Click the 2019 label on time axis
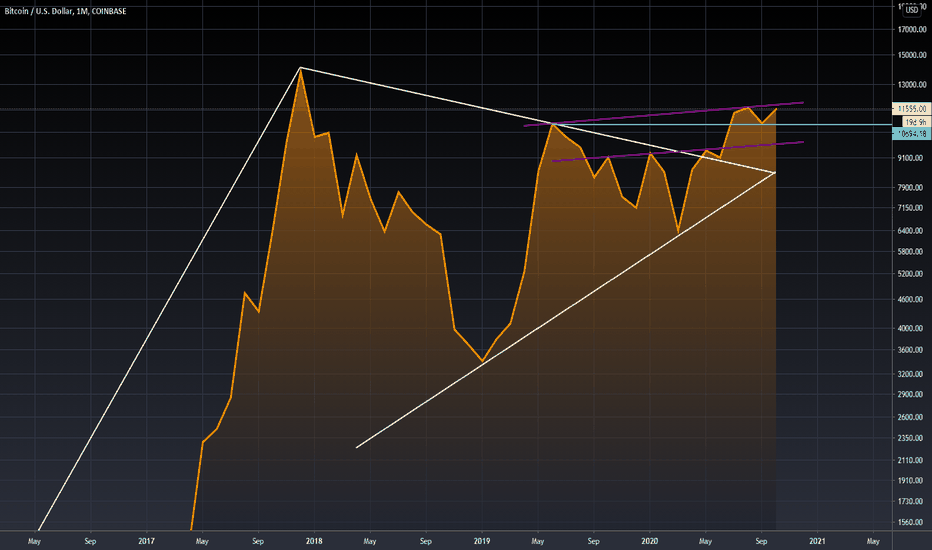The image size is (932, 550). tap(481, 541)
